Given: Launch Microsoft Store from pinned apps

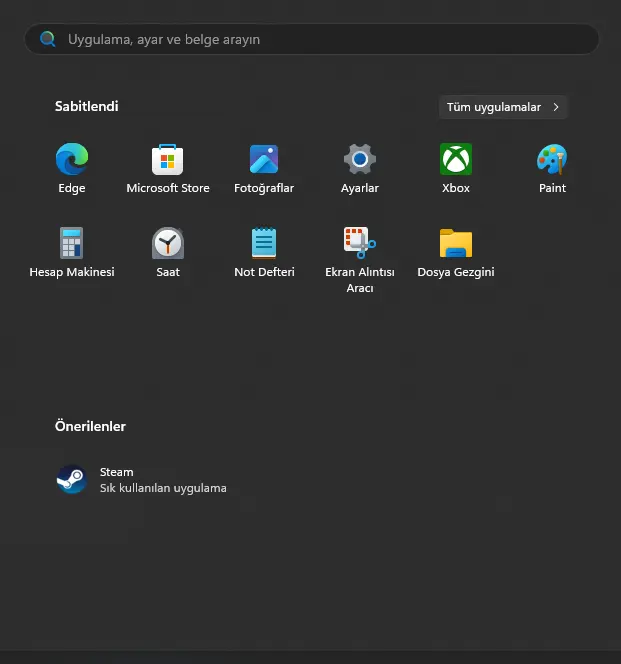Looking at the screenshot, I should [x=168, y=159].
